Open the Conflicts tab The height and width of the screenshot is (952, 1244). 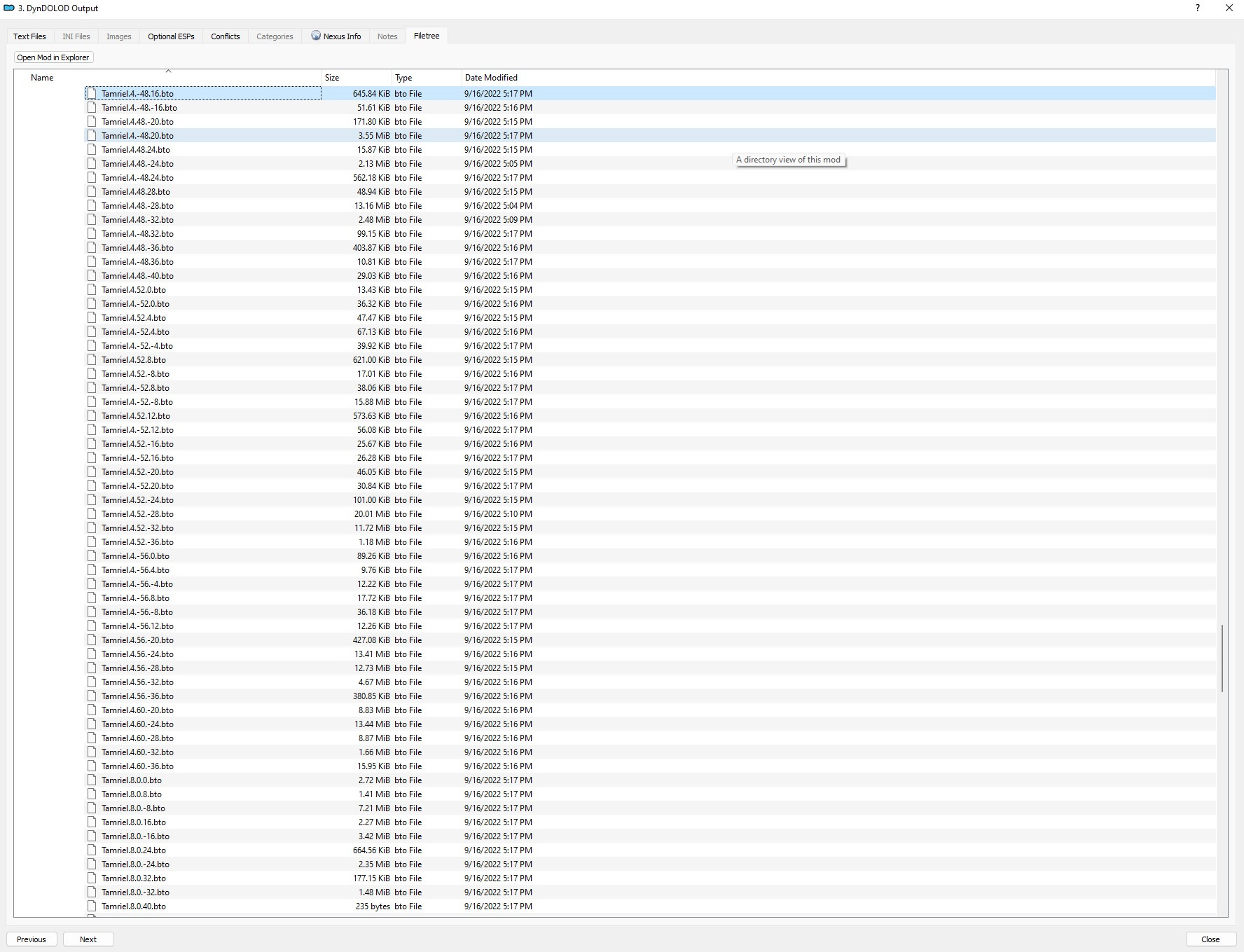(226, 36)
